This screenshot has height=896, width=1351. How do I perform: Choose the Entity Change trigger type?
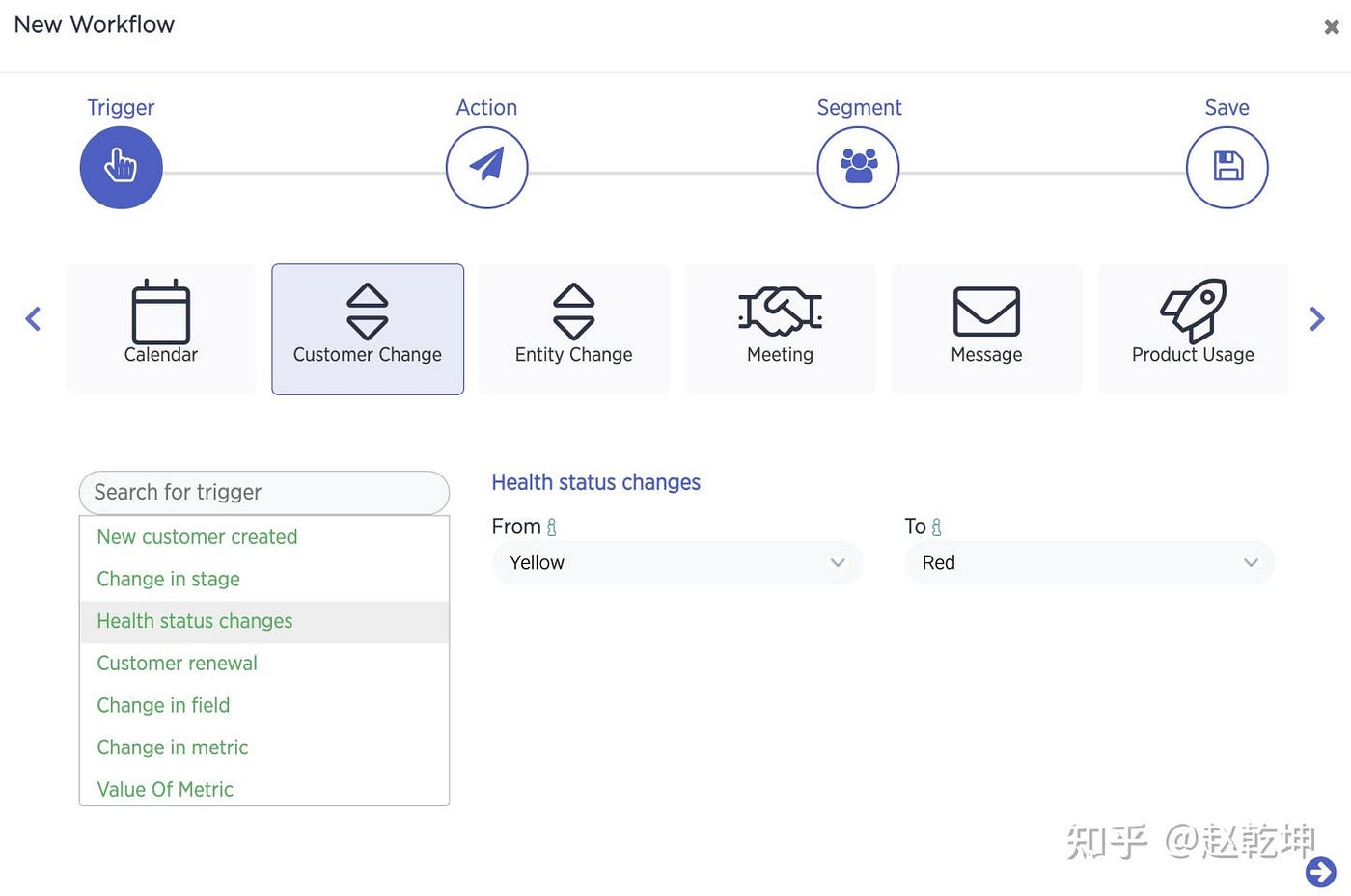pyautogui.click(x=574, y=329)
